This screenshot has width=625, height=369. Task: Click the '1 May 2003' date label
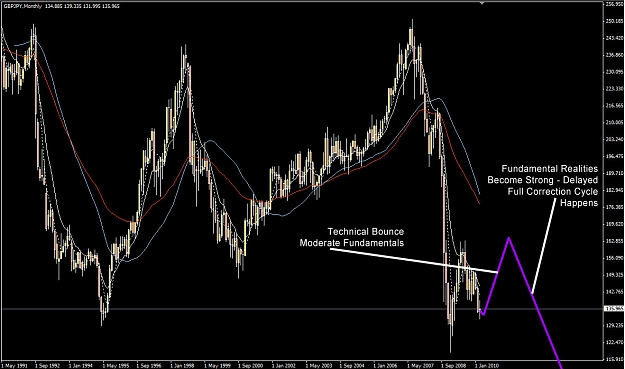(x=319, y=365)
